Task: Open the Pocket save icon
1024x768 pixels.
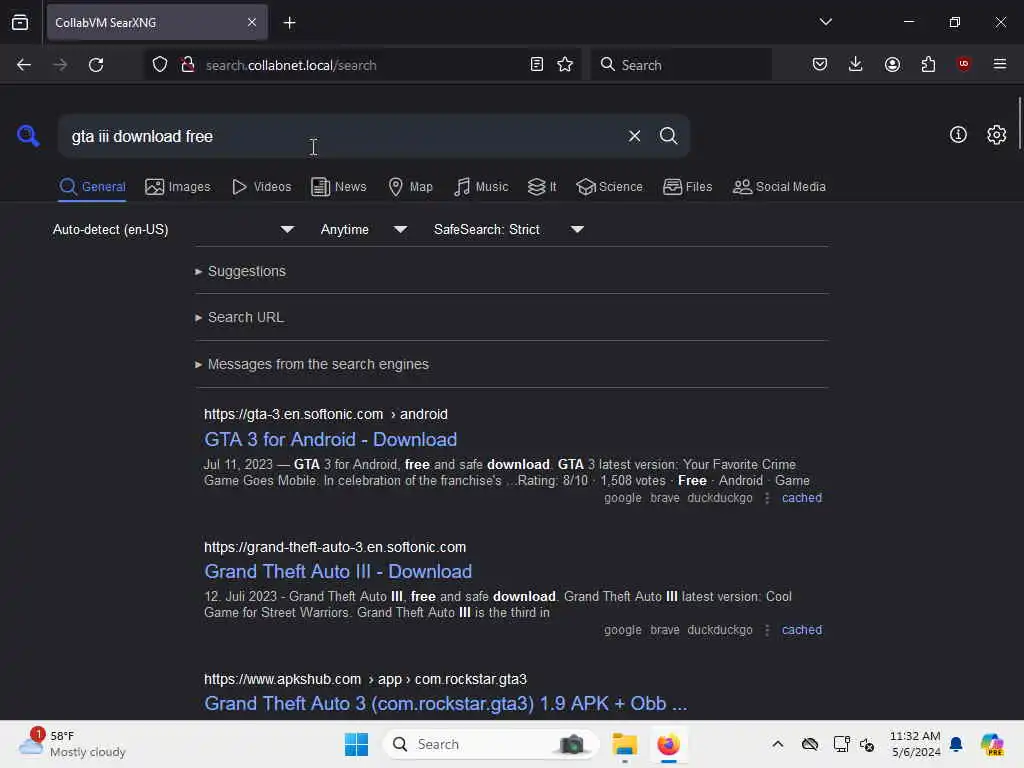Action: coord(820,64)
